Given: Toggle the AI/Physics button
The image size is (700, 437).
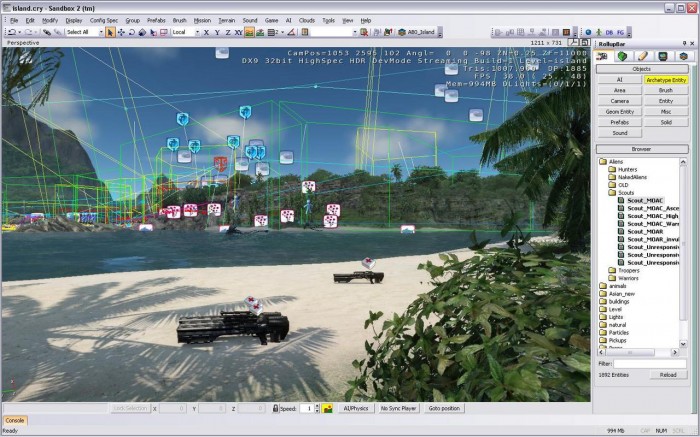Looking at the screenshot, I should [356, 408].
